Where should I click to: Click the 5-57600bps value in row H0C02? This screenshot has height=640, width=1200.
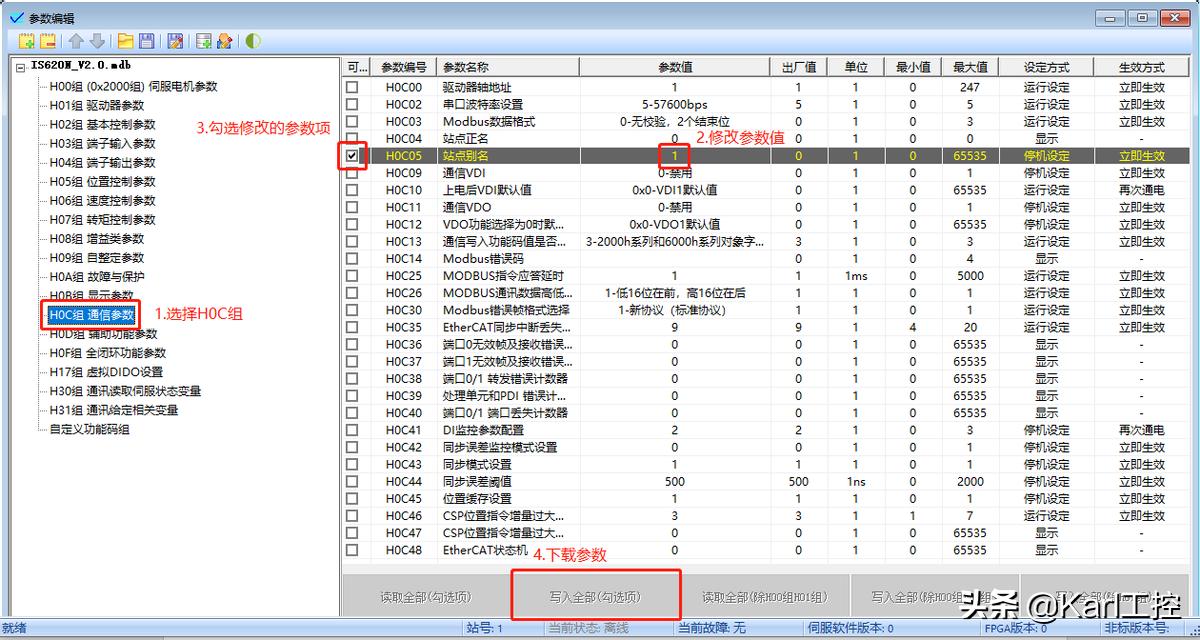674,104
